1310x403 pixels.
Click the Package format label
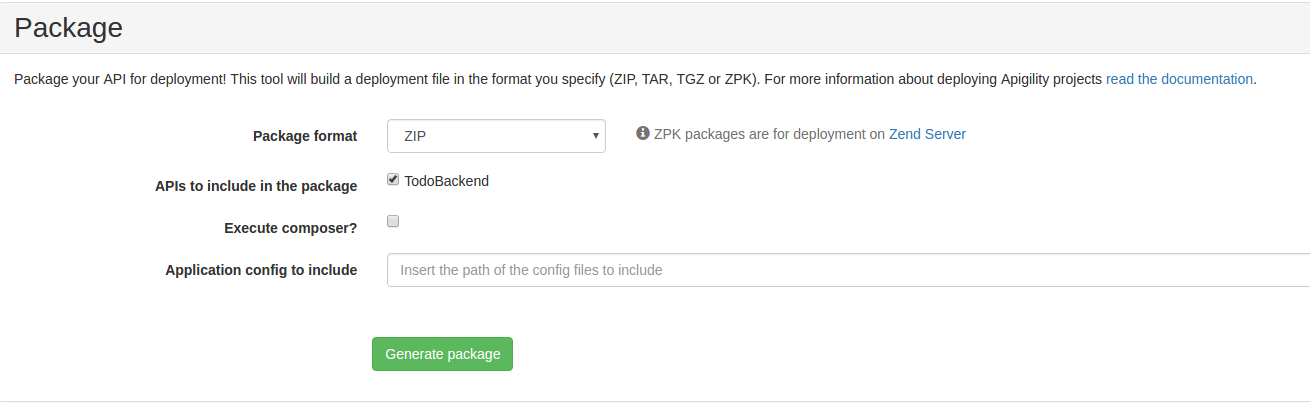coord(305,136)
